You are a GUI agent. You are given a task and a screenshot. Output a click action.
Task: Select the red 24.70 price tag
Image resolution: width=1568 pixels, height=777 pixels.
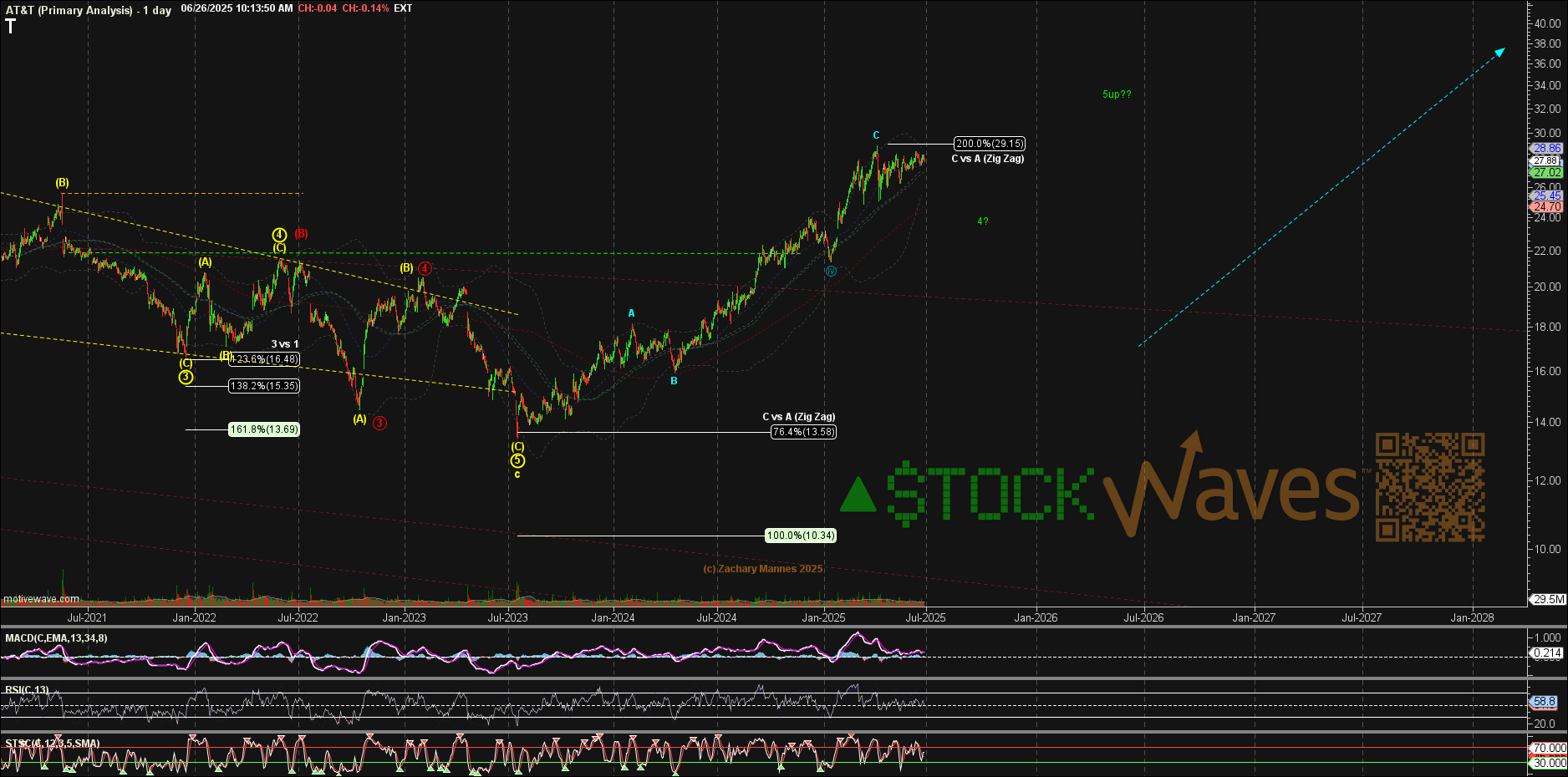[x=1546, y=206]
